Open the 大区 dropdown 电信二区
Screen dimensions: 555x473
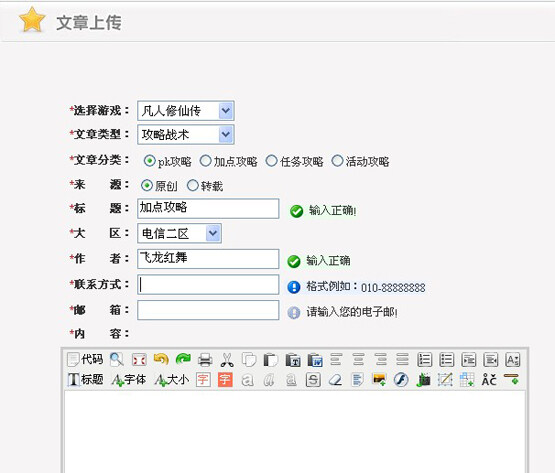[179, 233]
